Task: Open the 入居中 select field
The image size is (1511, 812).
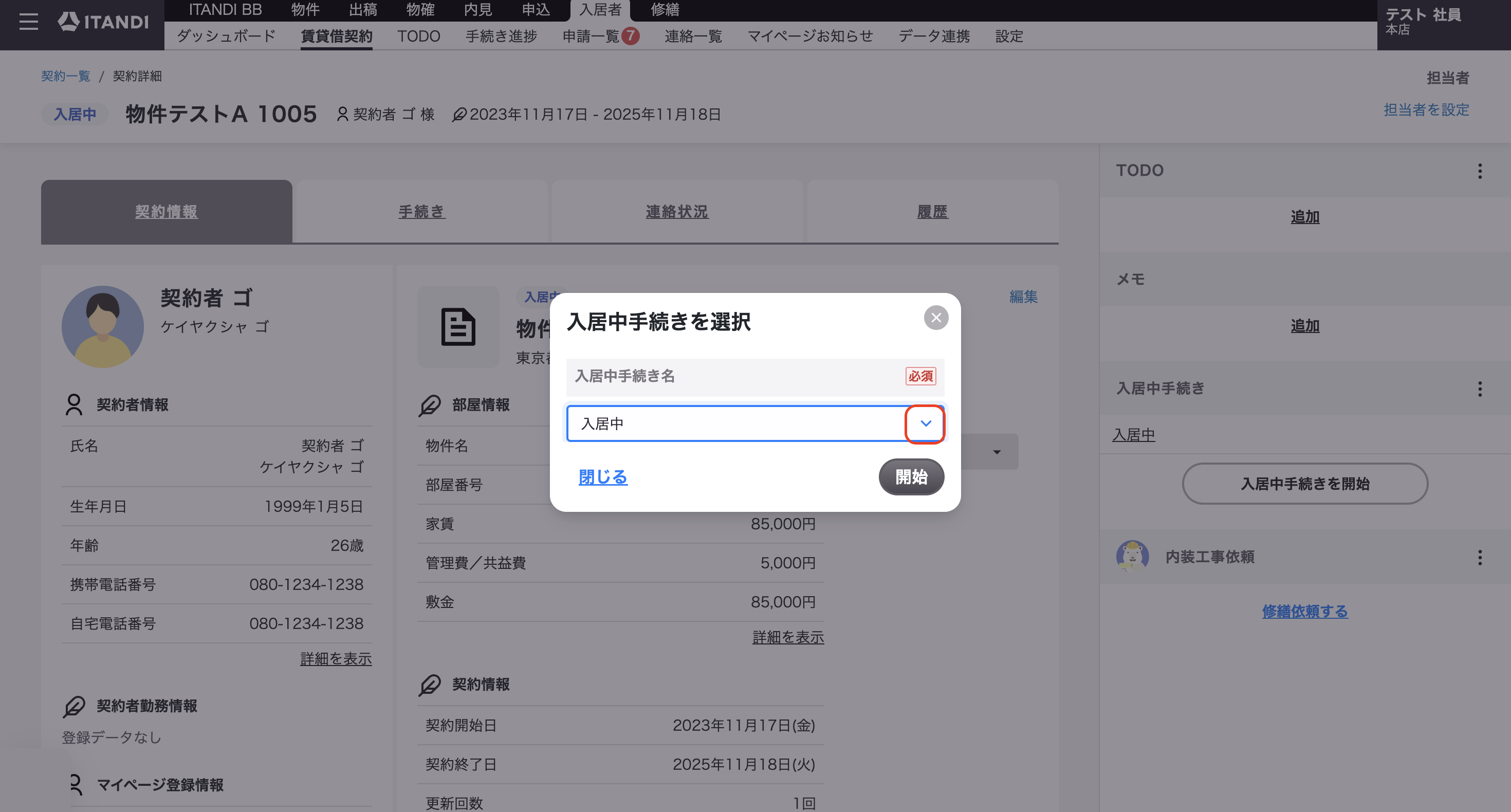Action: point(755,423)
